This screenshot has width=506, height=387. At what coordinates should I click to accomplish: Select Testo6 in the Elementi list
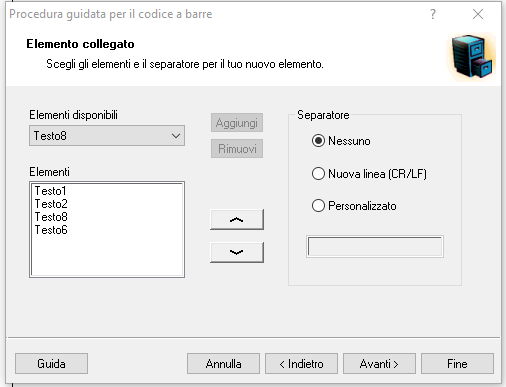(x=51, y=230)
